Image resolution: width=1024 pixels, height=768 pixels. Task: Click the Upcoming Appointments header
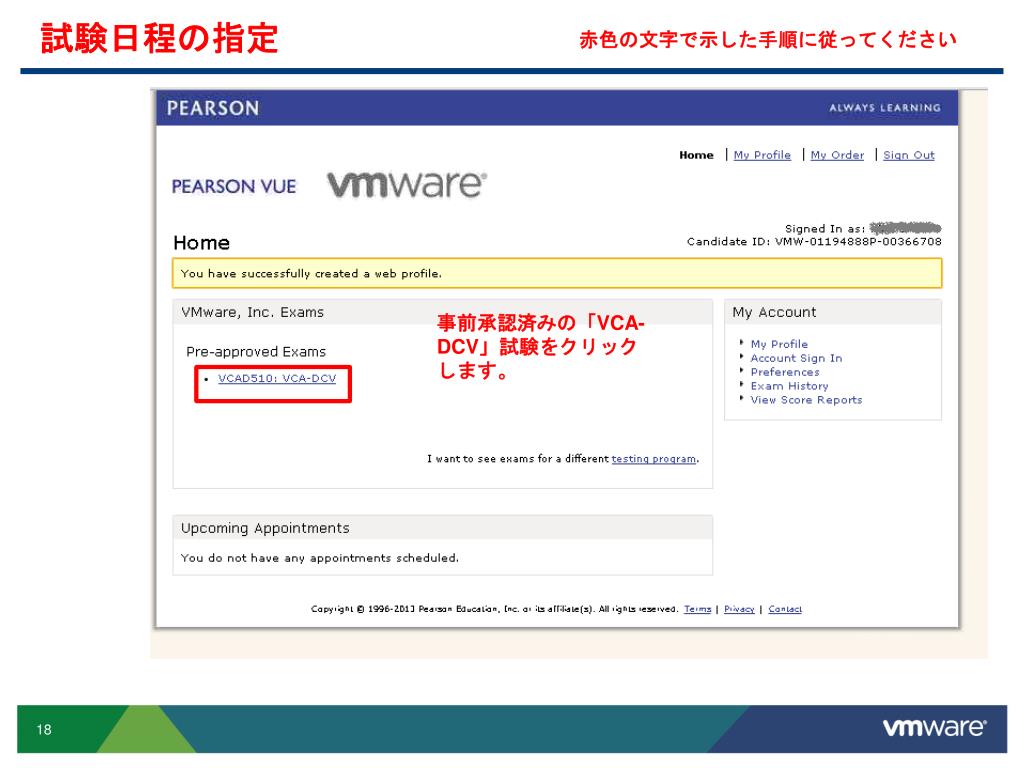[x=442, y=528]
